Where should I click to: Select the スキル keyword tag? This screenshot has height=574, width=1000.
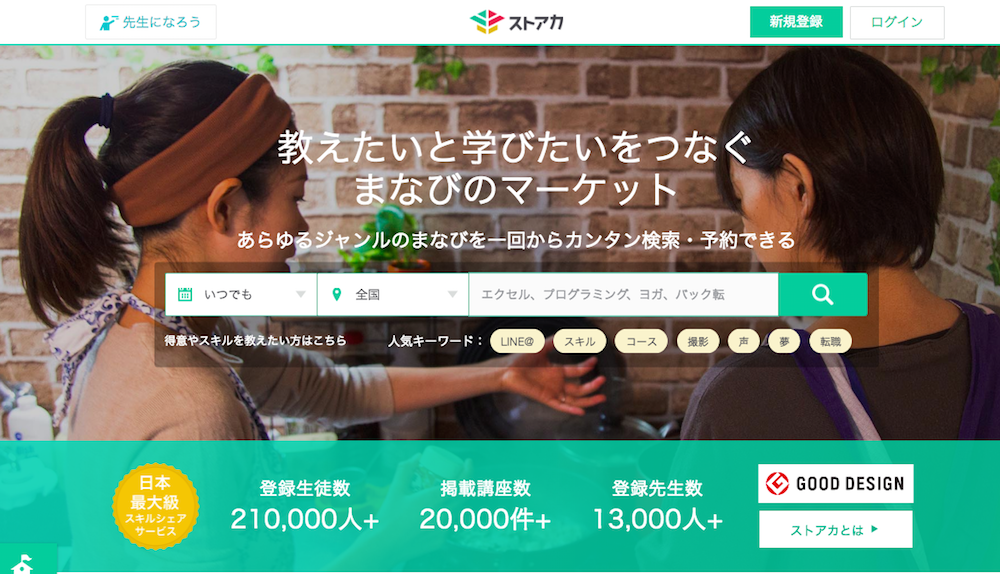point(579,341)
